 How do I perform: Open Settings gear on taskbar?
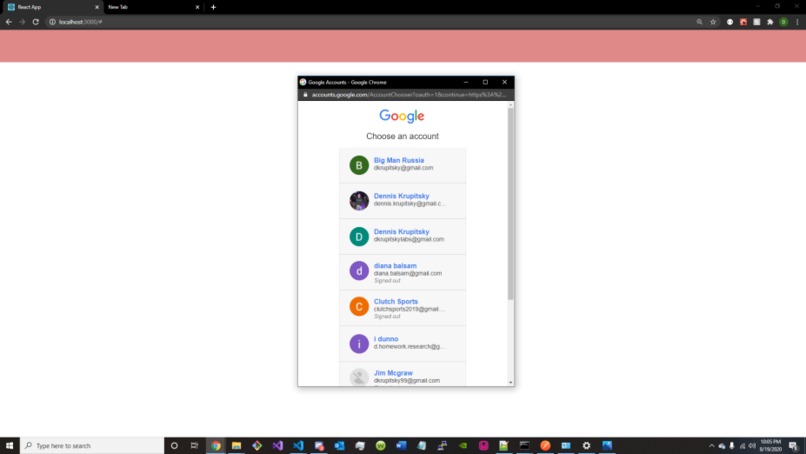click(x=586, y=445)
